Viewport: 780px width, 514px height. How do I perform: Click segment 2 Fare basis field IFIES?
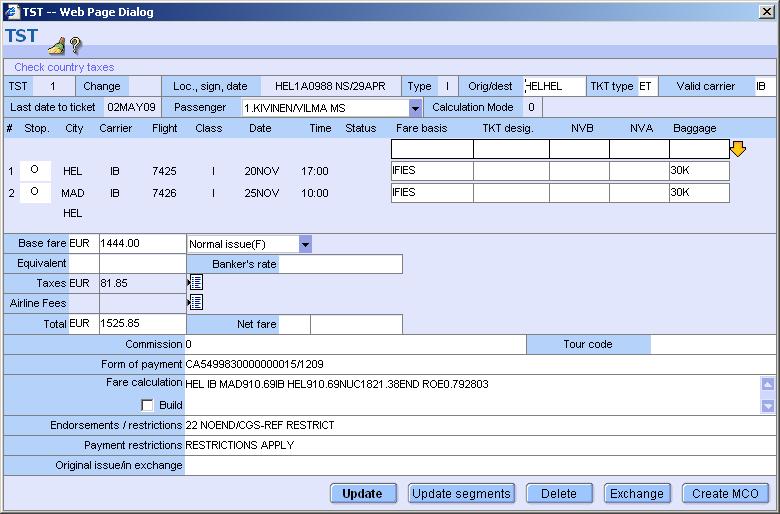click(x=432, y=193)
